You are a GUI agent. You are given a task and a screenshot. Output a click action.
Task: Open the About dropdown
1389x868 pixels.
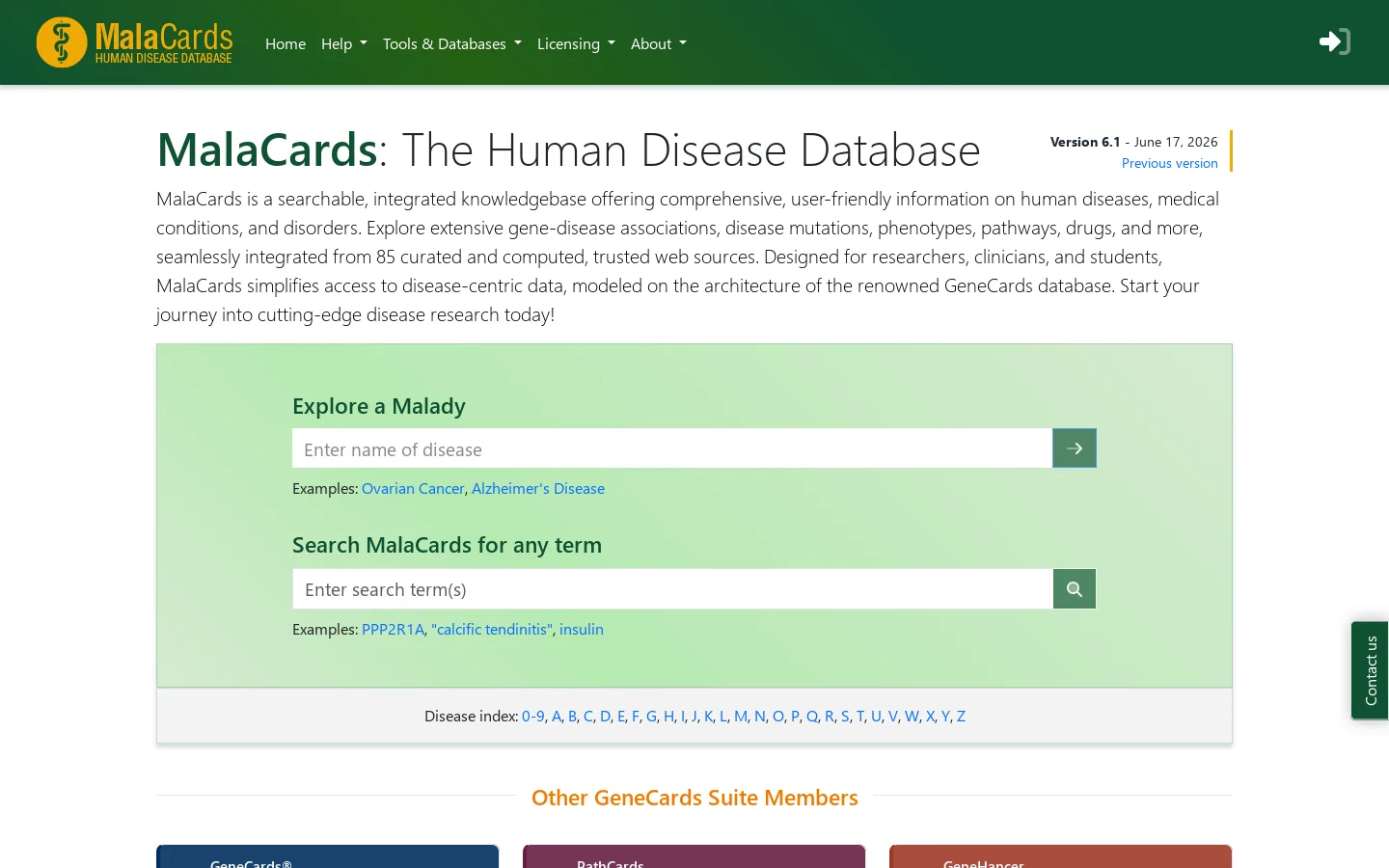[x=659, y=43]
